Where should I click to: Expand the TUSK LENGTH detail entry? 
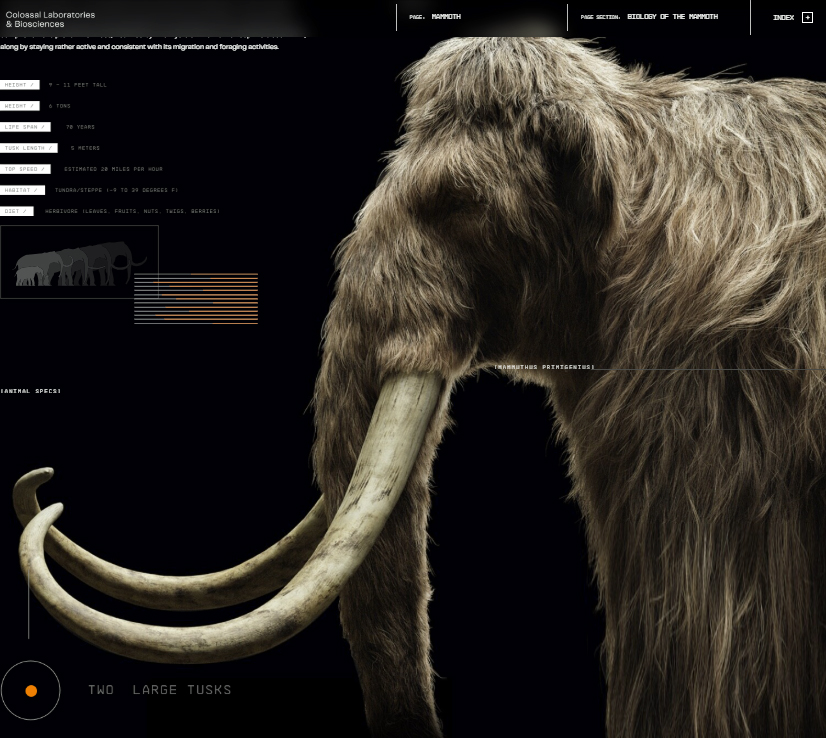[x=30, y=148]
